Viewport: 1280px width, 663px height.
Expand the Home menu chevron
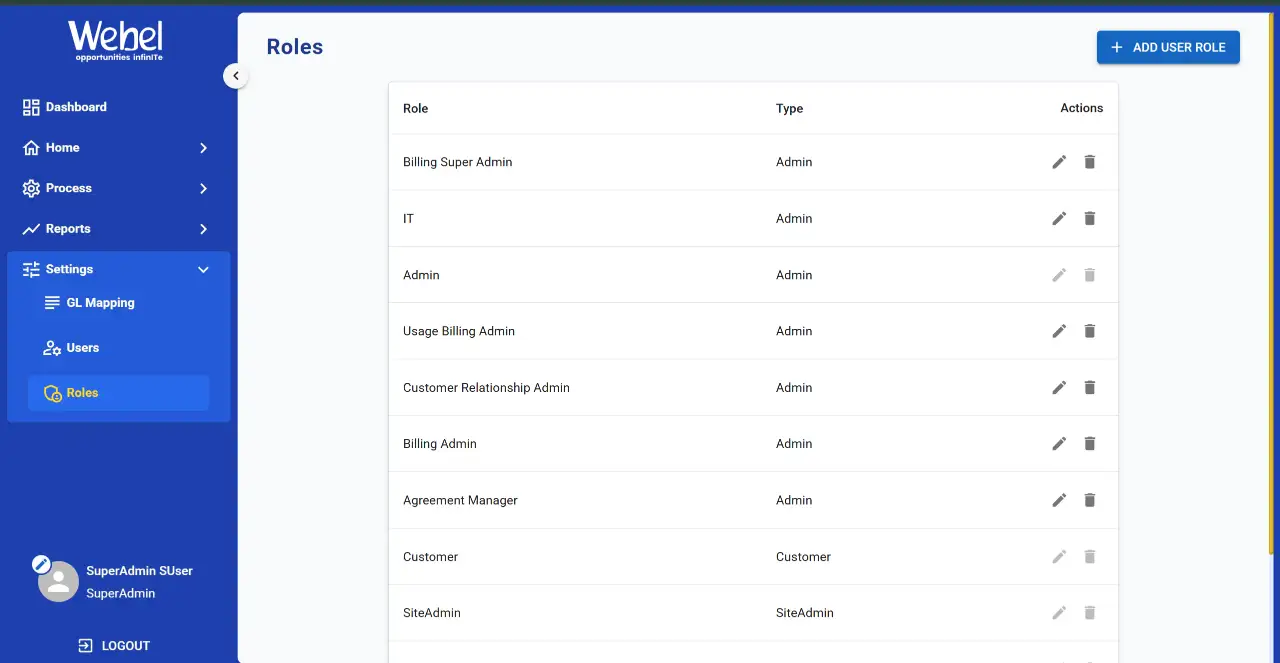[x=203, y=148]
